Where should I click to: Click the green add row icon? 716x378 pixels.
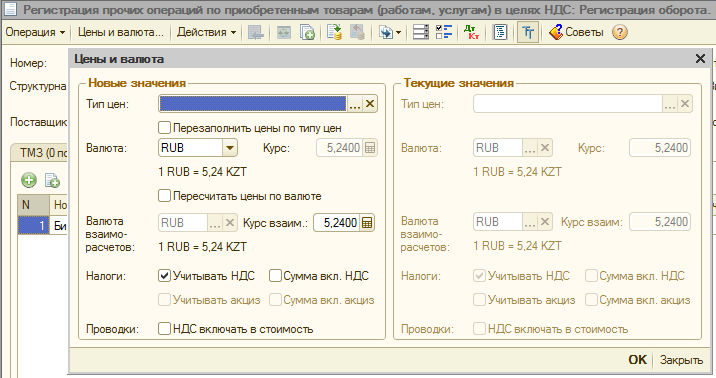[29, 180]
